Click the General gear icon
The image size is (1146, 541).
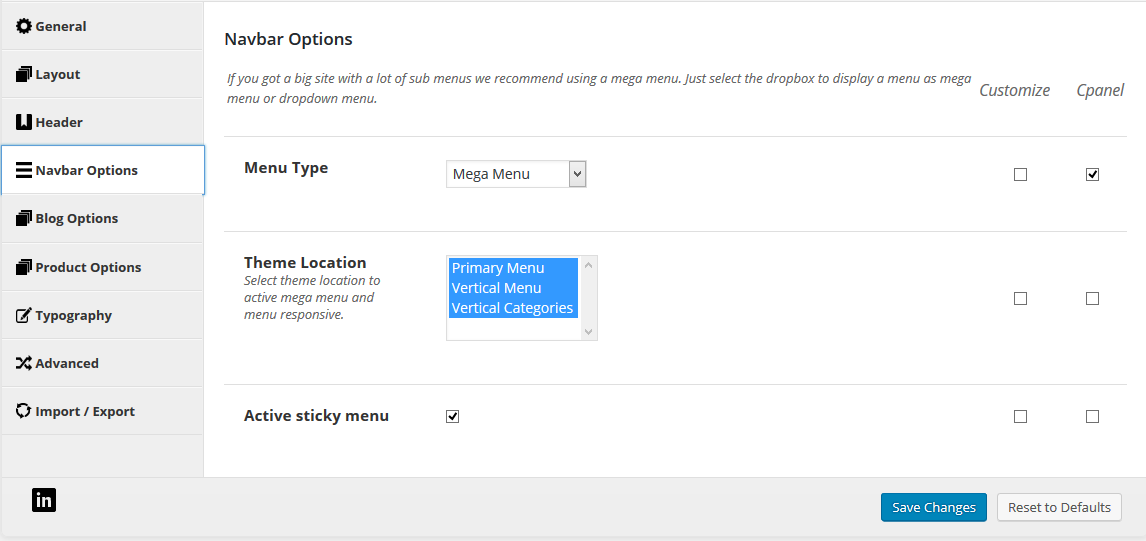[x=24, y=26]
